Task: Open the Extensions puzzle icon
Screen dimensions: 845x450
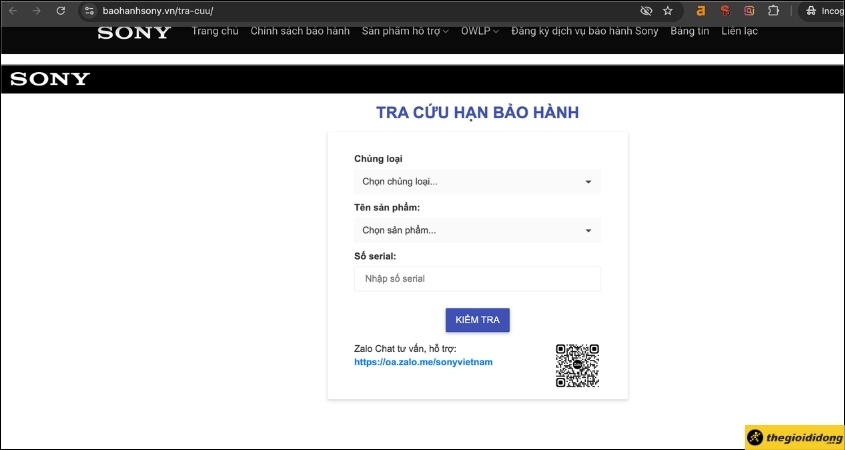Action: click(x=773, y=11)
